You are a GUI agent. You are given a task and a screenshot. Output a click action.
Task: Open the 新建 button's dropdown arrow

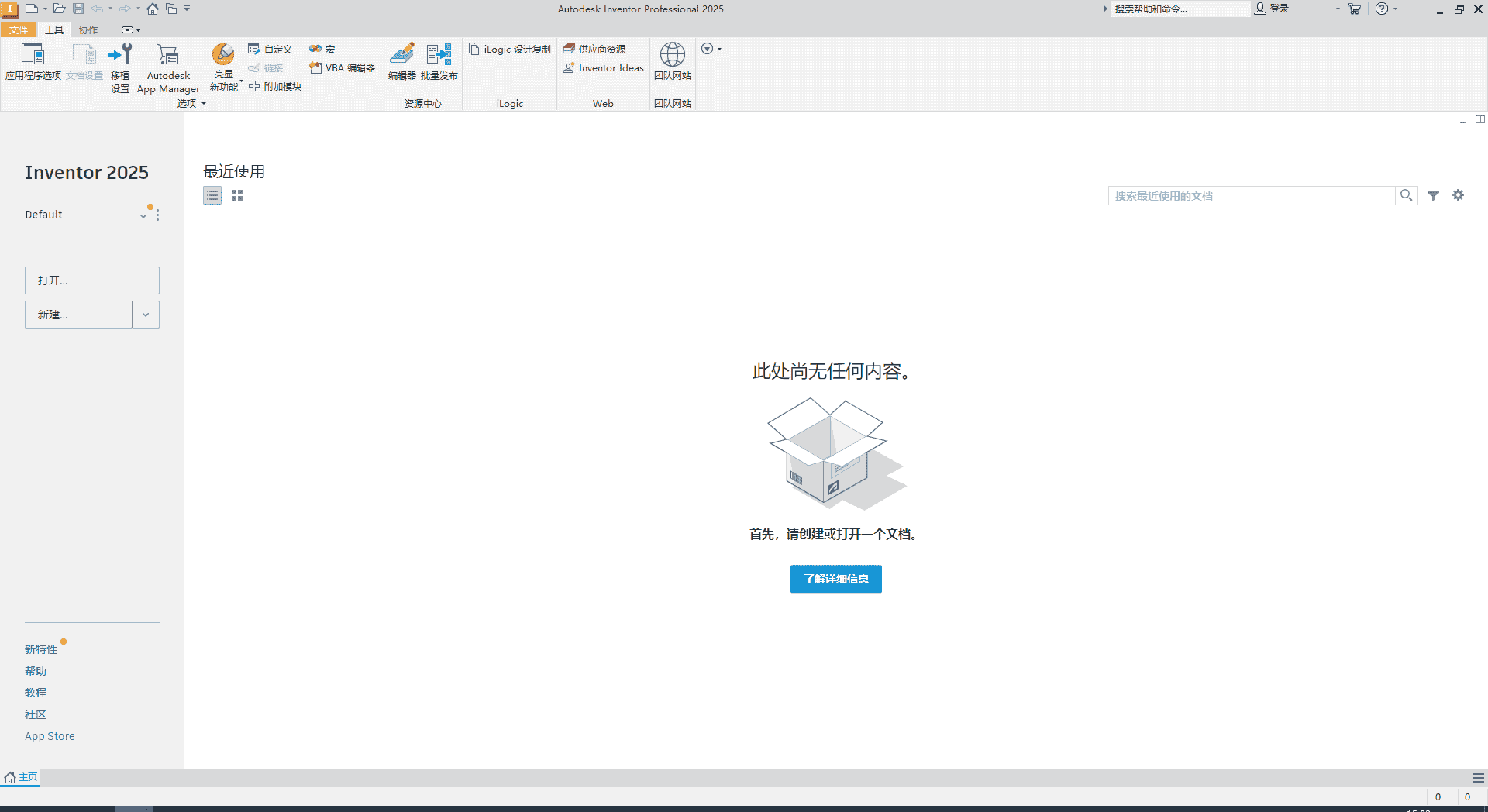pos(145,315)
